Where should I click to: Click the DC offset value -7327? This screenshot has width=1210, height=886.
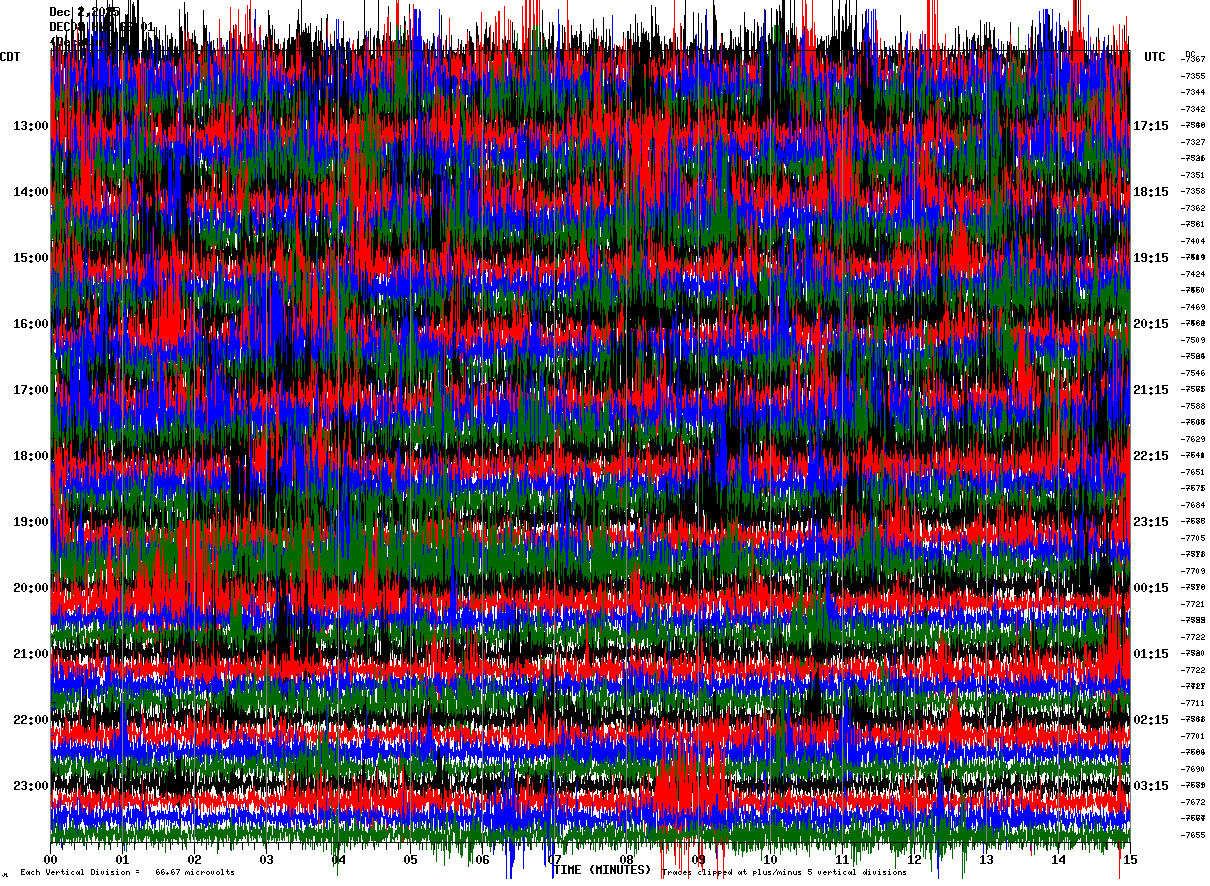pos(1193,142)
